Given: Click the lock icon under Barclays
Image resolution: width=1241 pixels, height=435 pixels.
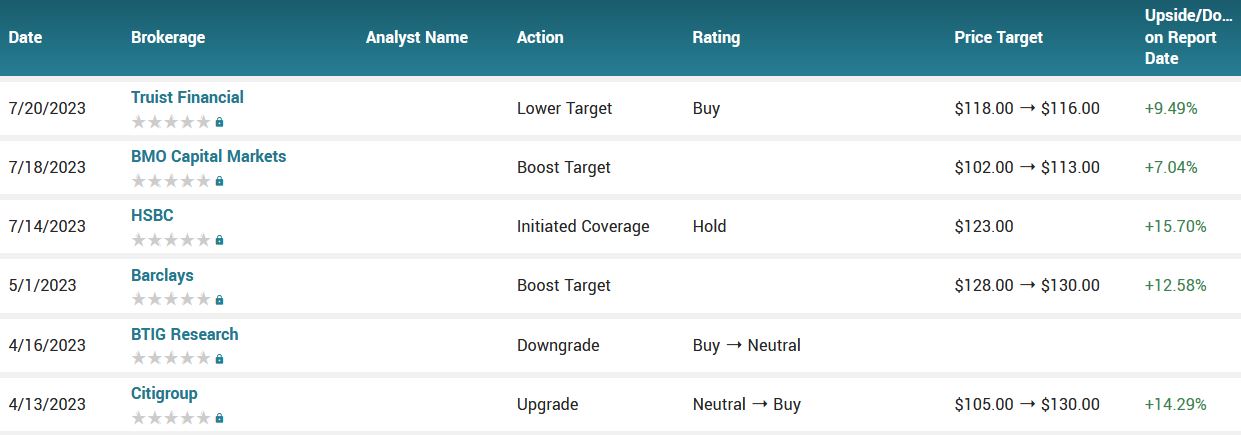Looking at the screenshot, I should tap(219, 299).
